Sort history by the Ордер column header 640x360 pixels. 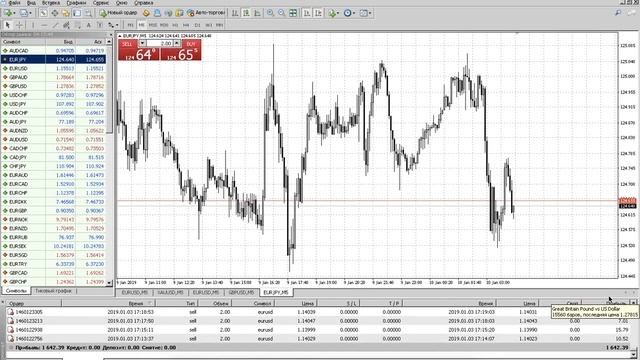pos(33,303)
